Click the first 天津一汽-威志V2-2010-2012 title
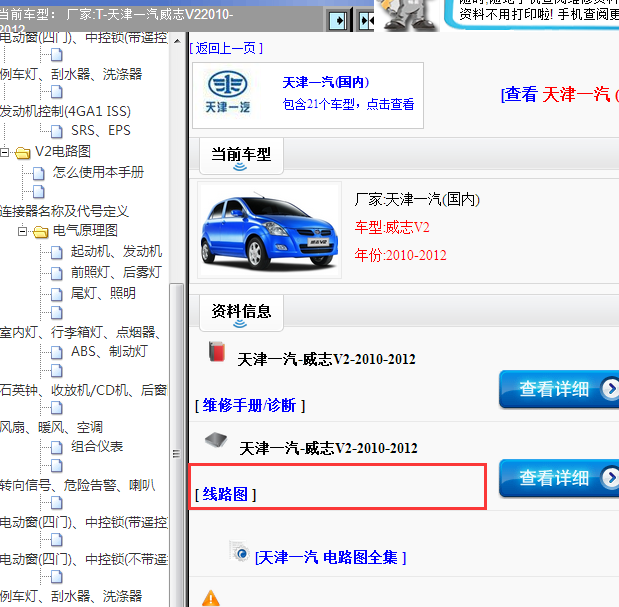This screenshot has width=619, height=607. tap(326, 360)
